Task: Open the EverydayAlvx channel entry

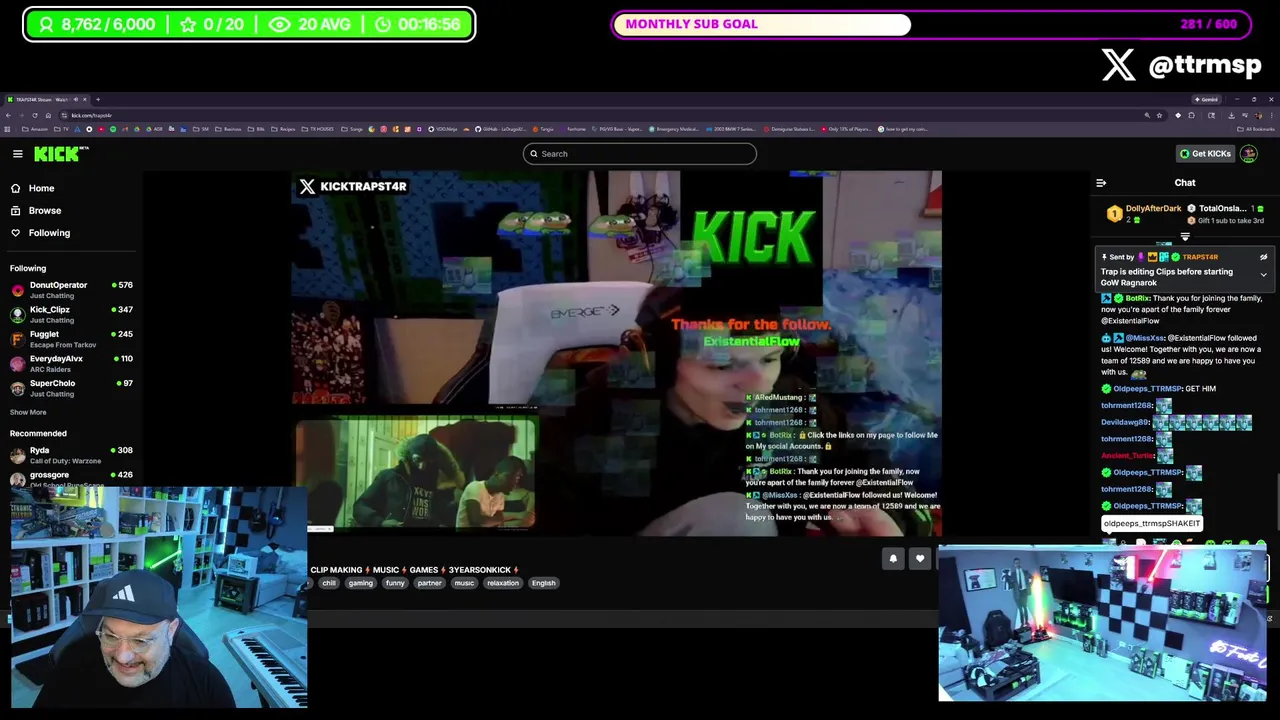Action: [x=70, y=363]
